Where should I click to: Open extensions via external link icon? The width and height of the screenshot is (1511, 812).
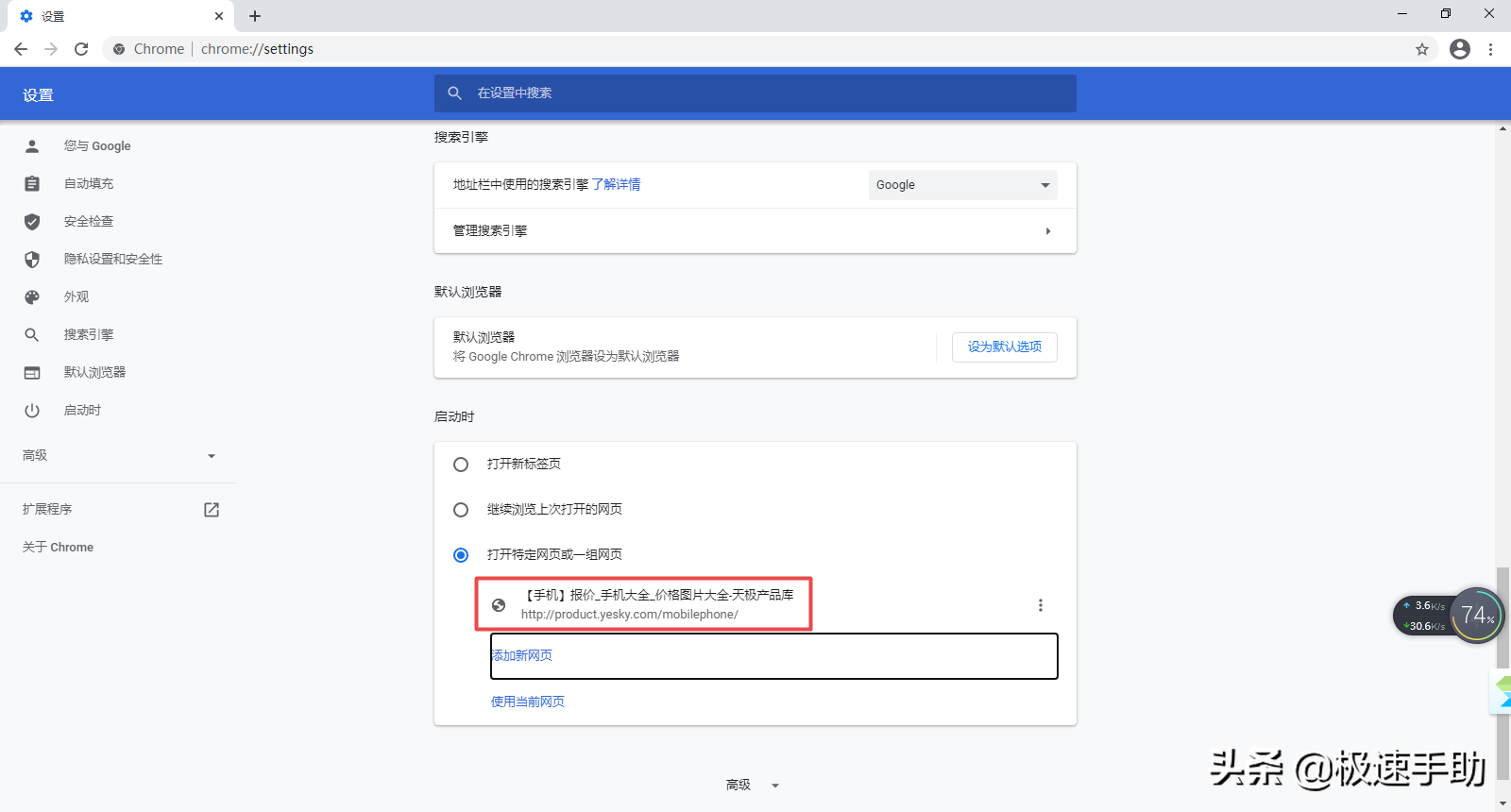(x=212, y=509)
